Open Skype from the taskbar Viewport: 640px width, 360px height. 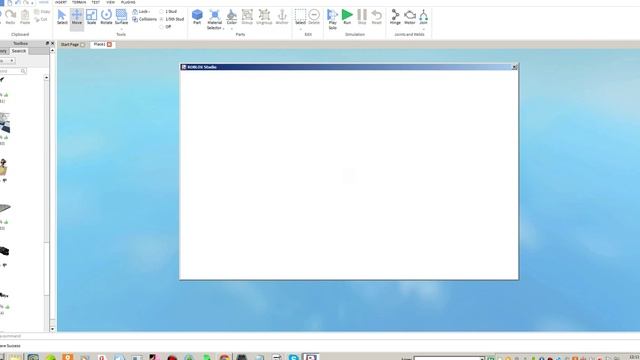coord(293,358)
